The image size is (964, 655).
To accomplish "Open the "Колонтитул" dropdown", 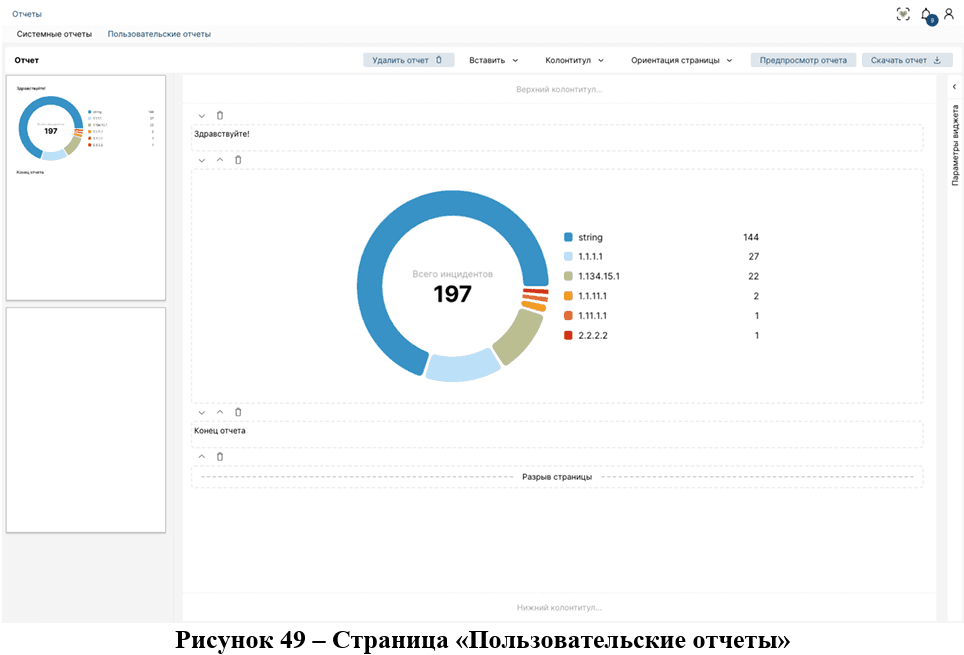I will coord(574,60).
